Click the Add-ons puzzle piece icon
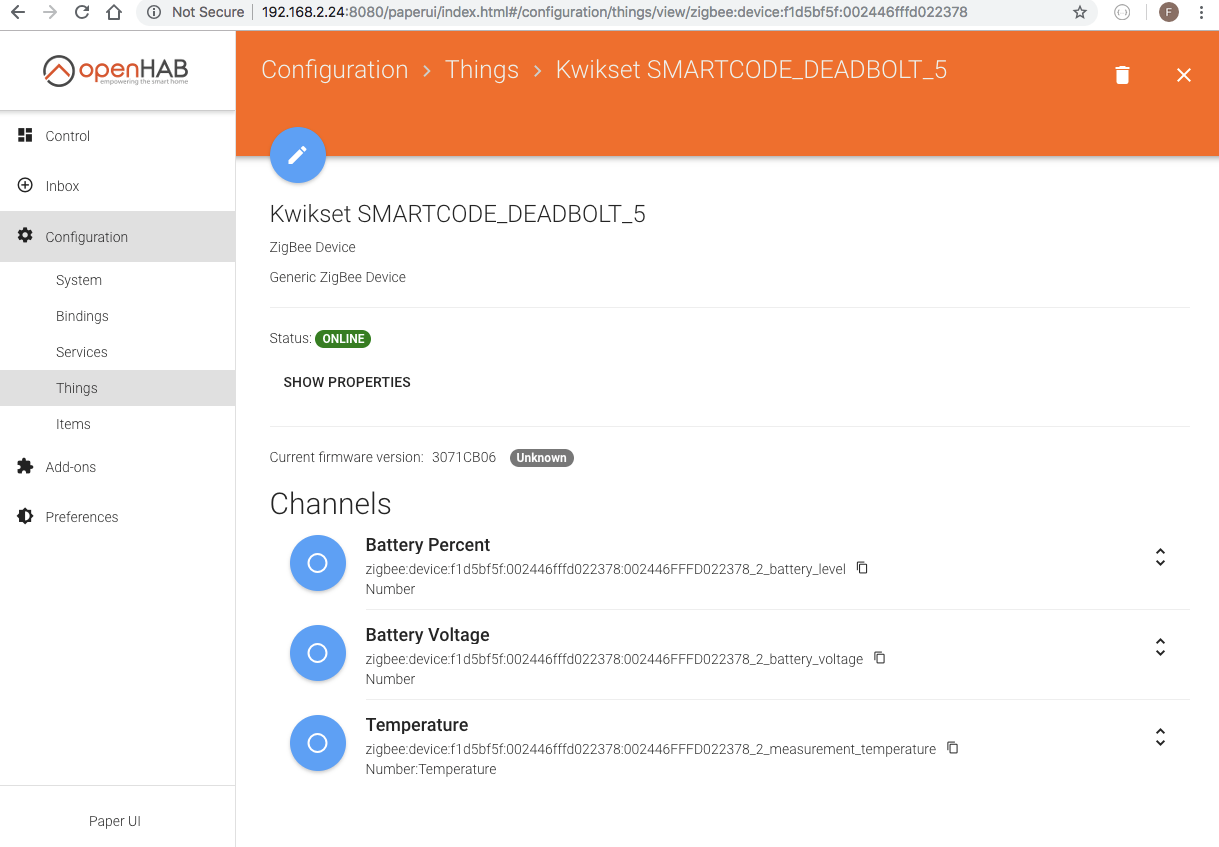 coord(26,466)
